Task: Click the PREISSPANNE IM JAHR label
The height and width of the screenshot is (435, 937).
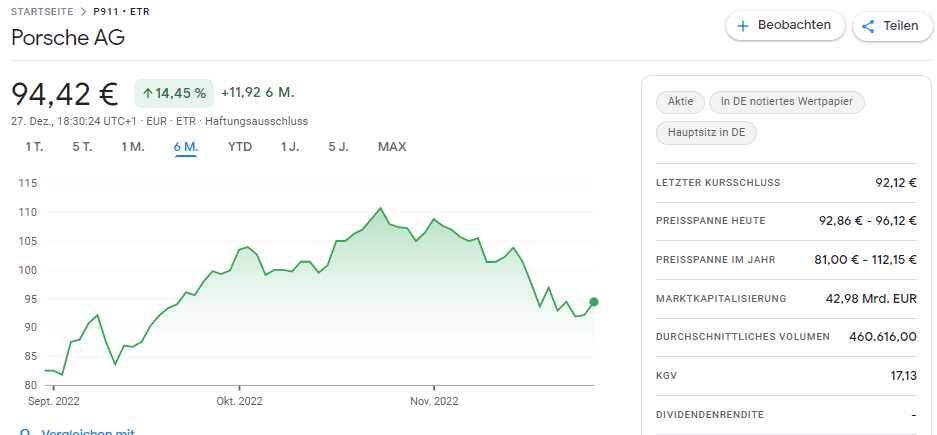Action: [x=715, y=260]
